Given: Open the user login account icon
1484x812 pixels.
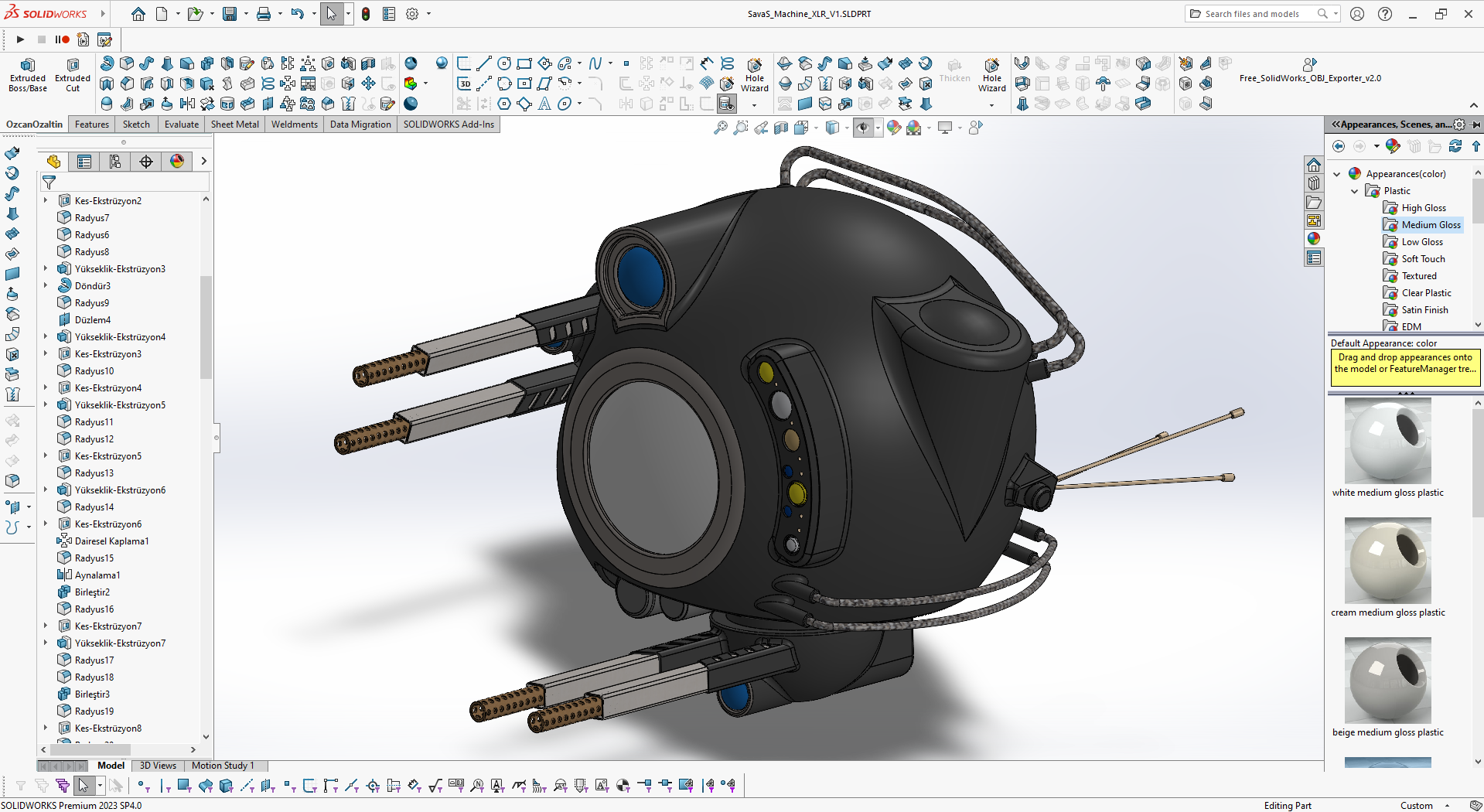Looking at the screenshot, I should (1357, 14).
